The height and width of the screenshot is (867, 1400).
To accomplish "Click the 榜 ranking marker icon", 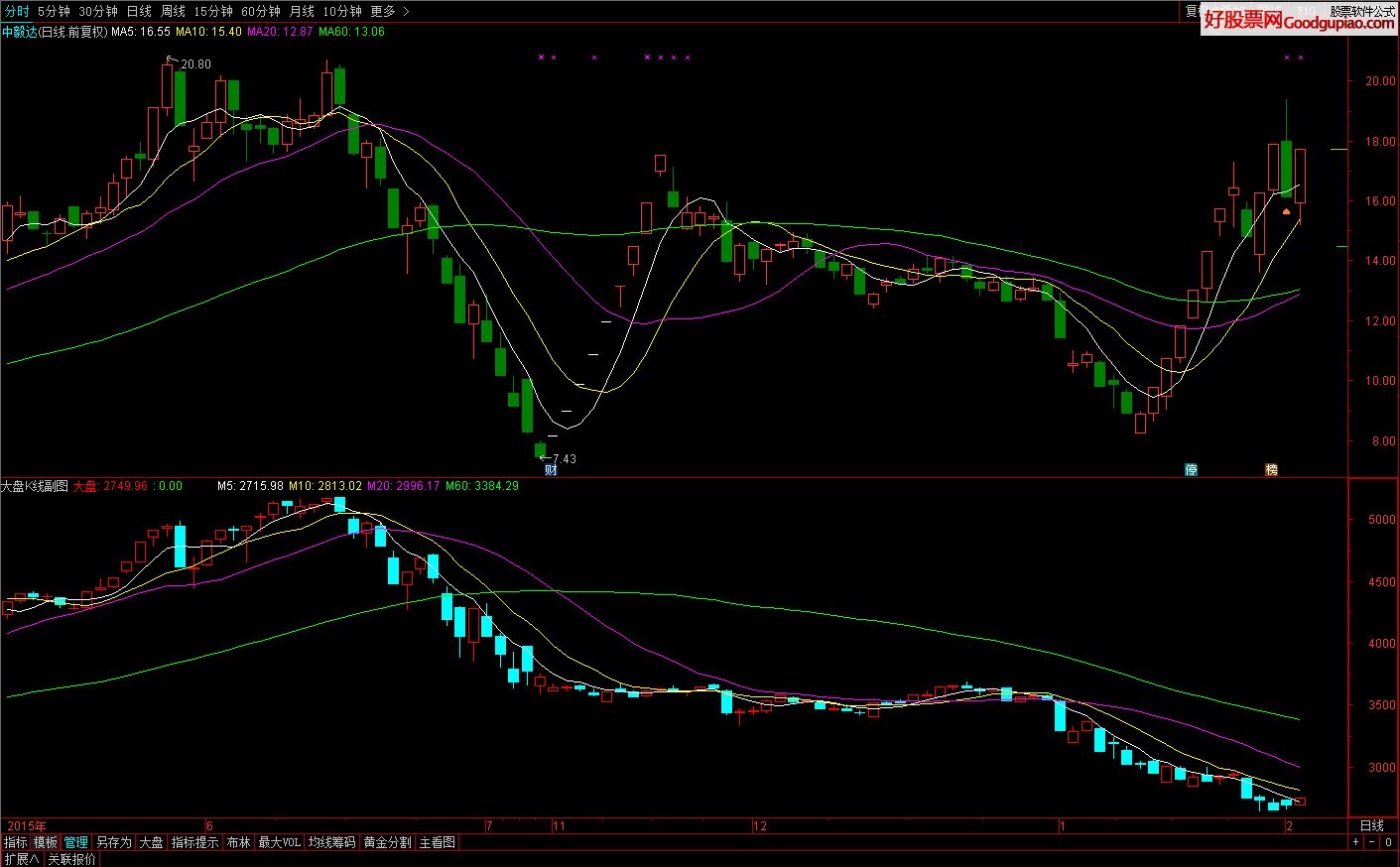I will [1271, 470].
